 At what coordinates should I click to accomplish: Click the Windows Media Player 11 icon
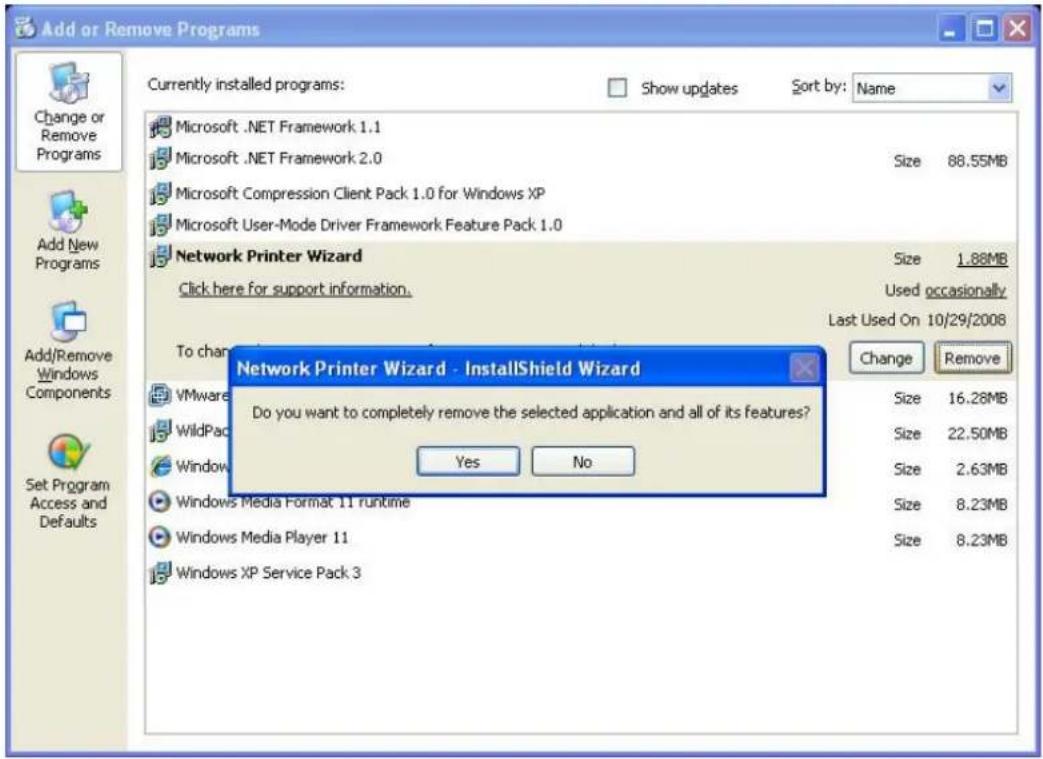click(x=160, y=536)
